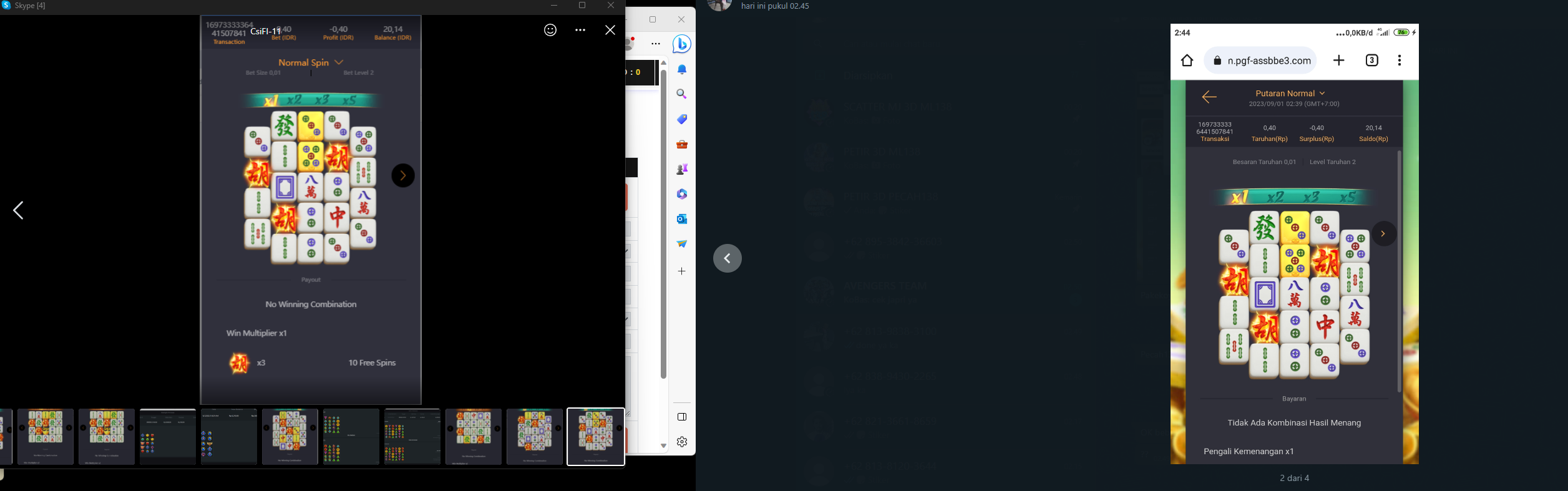Image resolution: width=1568 pixels, height=491 pixels.
Task: Click the 'hari ini pukul 02.45' timestamp
Action: click(775, 6)
